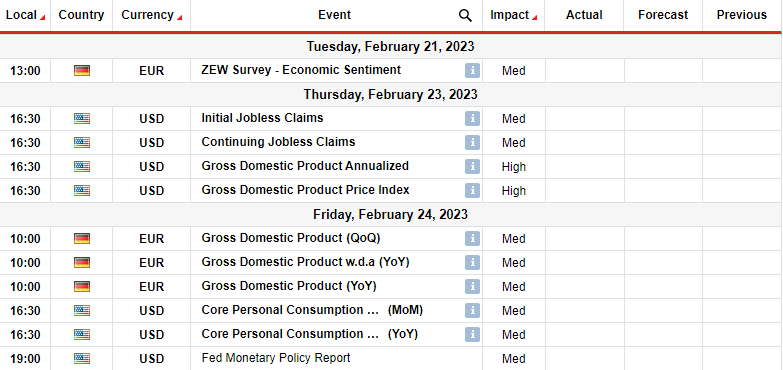Open Gross Domestic Product Price Index event
Viewport: 783px width, 370px height.
point(306,190)
